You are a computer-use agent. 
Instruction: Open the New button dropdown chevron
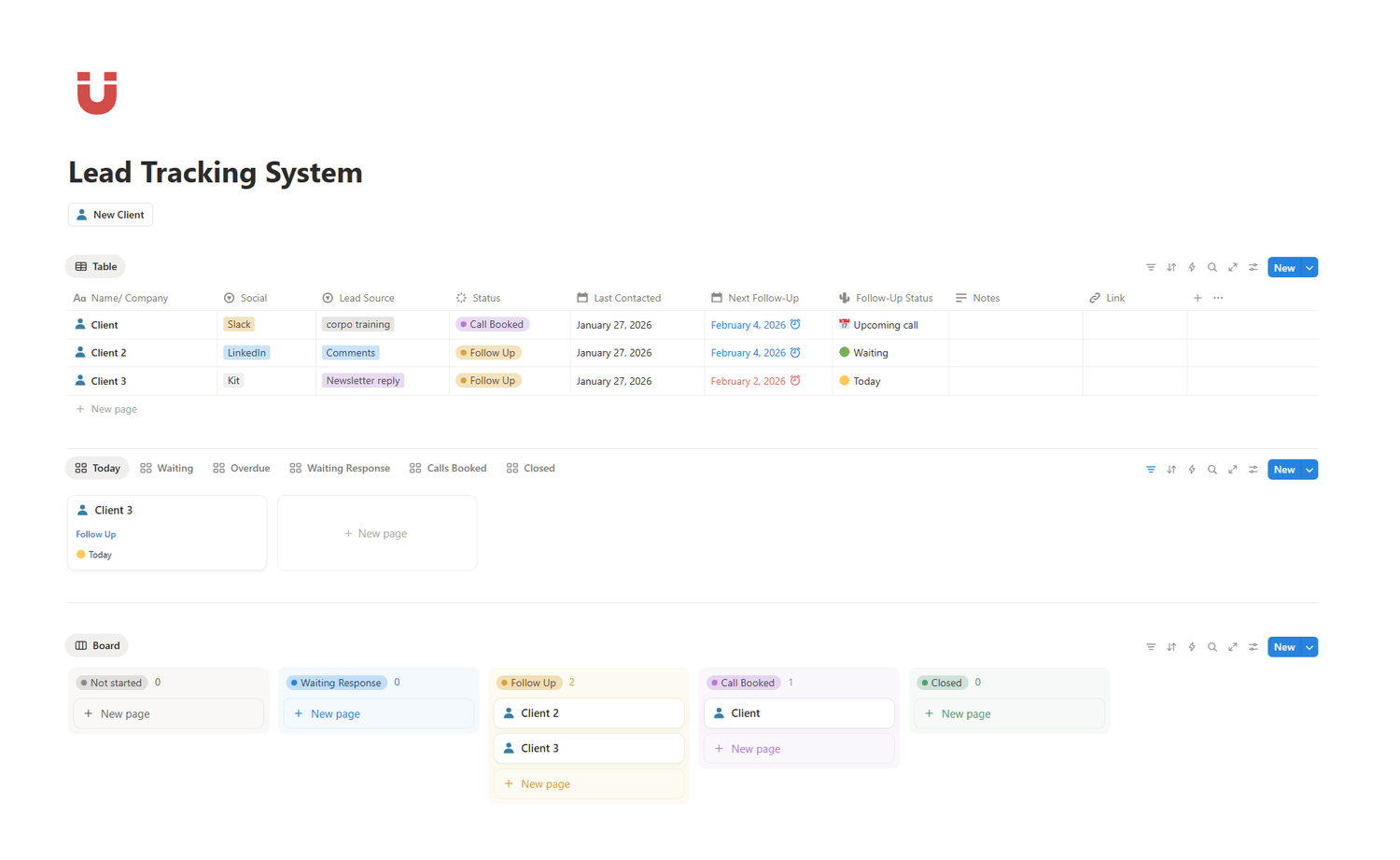pos(1309,267)
